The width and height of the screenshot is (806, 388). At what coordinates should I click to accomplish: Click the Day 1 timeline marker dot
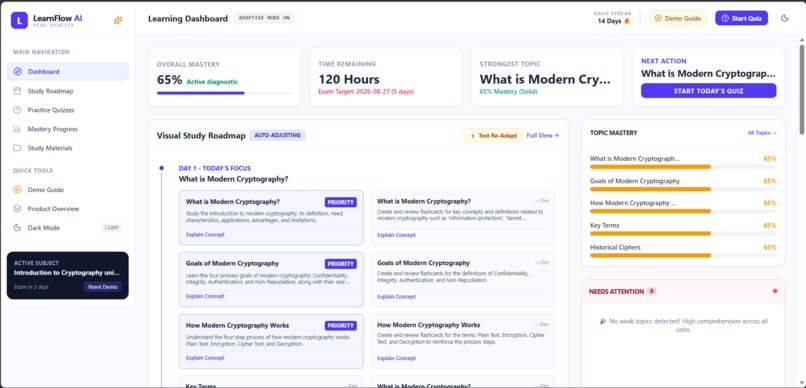(x=161, y=168)
